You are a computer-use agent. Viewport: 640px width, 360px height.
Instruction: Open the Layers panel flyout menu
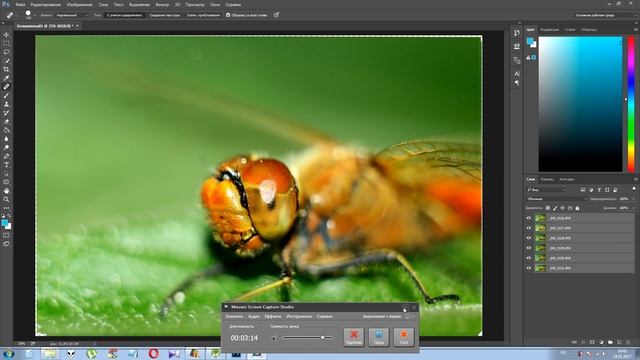point(636,179)
